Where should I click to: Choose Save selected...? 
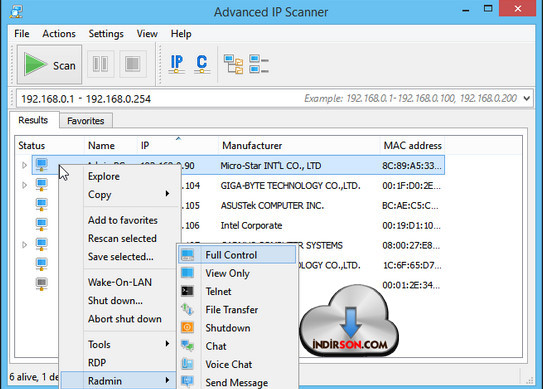coord(121,257)
